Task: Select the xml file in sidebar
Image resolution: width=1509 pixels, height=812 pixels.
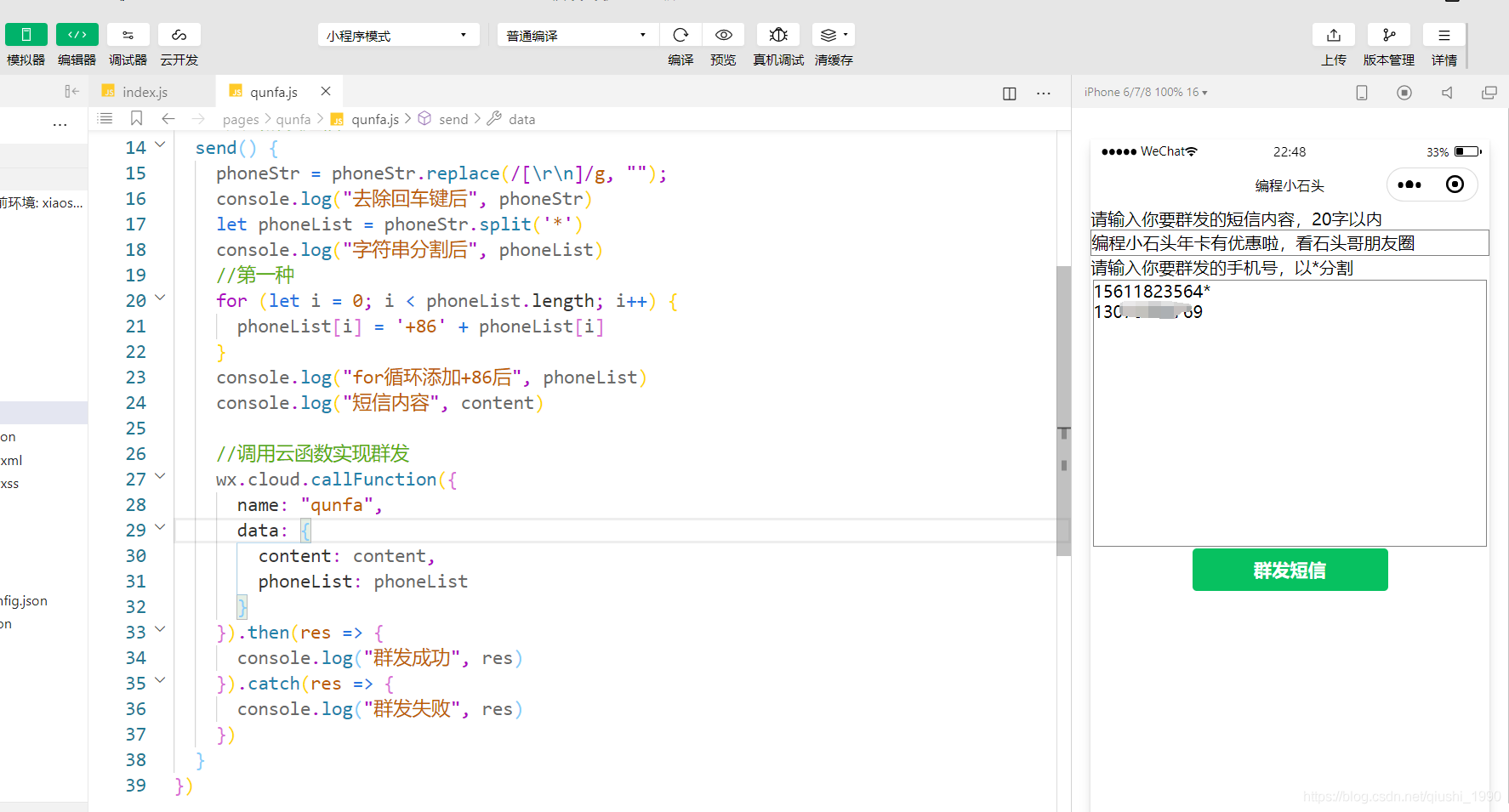Action: click(12, 460)
